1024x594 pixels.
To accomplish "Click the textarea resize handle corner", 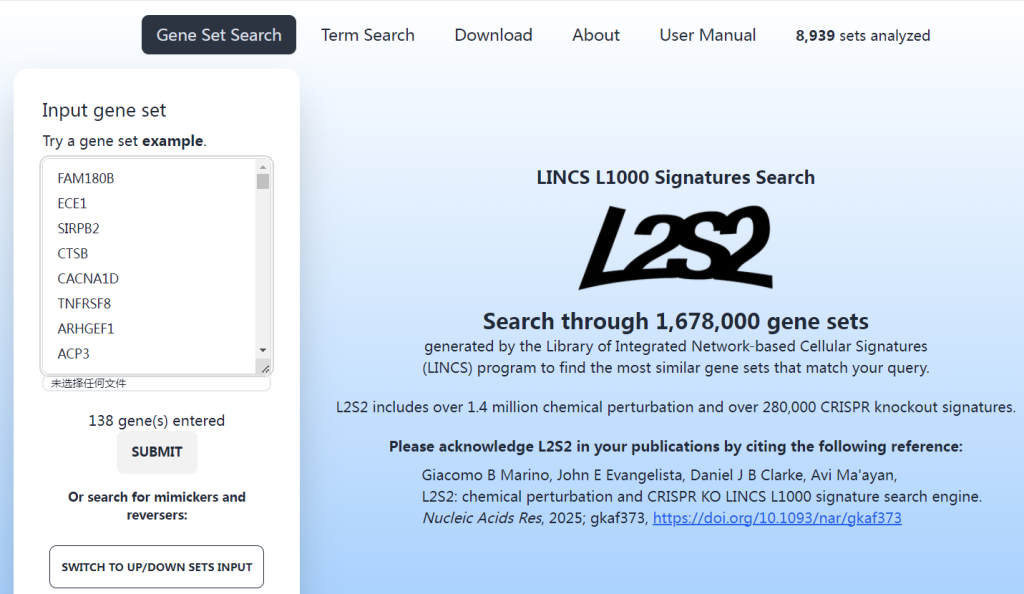I will 265,369.
